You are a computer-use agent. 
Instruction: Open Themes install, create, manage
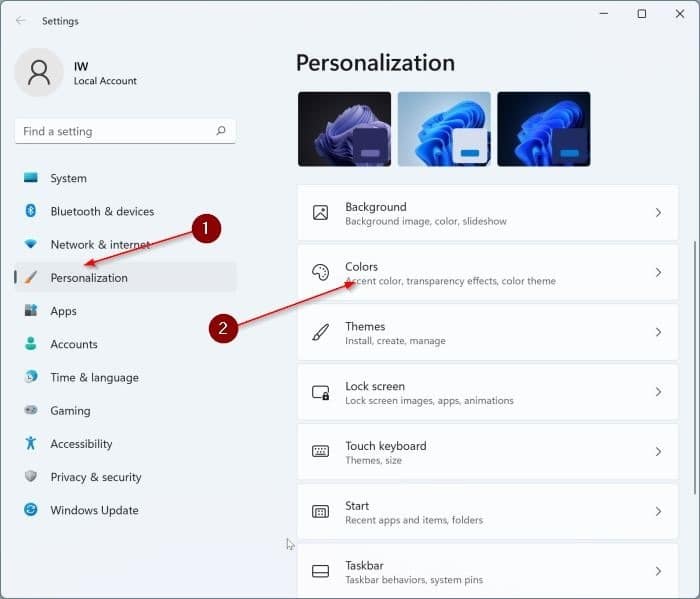coord(488,333)
